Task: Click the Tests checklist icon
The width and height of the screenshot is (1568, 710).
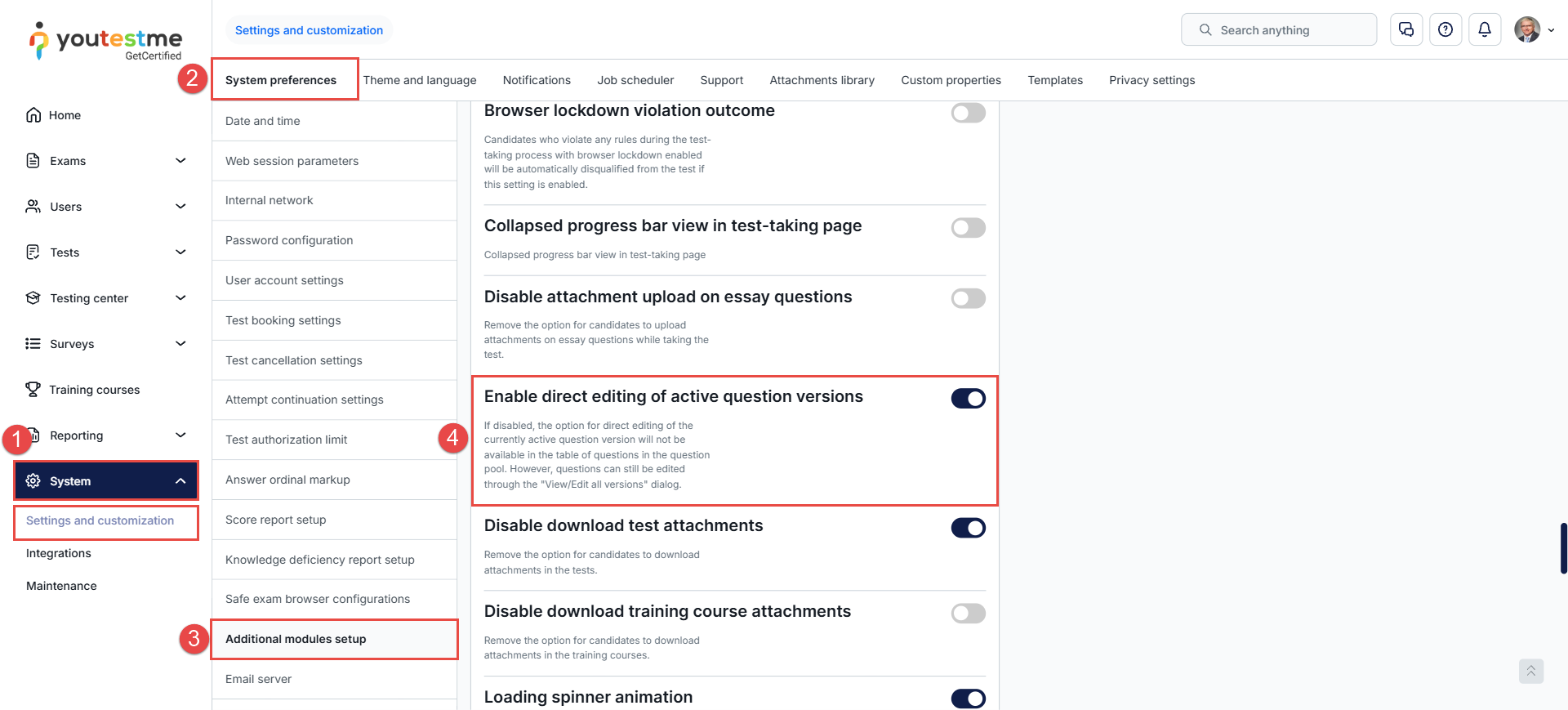Action: 33,252
